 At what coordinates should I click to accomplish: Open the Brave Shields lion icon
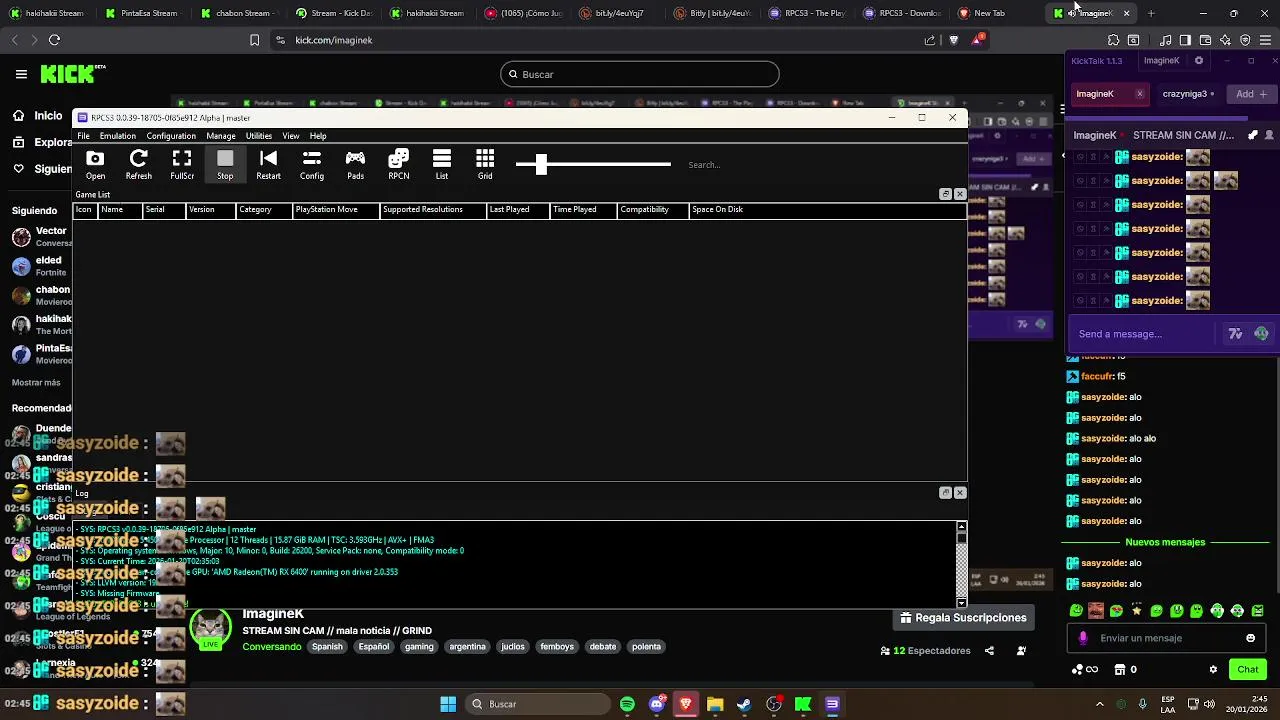[x=953, y=40]
